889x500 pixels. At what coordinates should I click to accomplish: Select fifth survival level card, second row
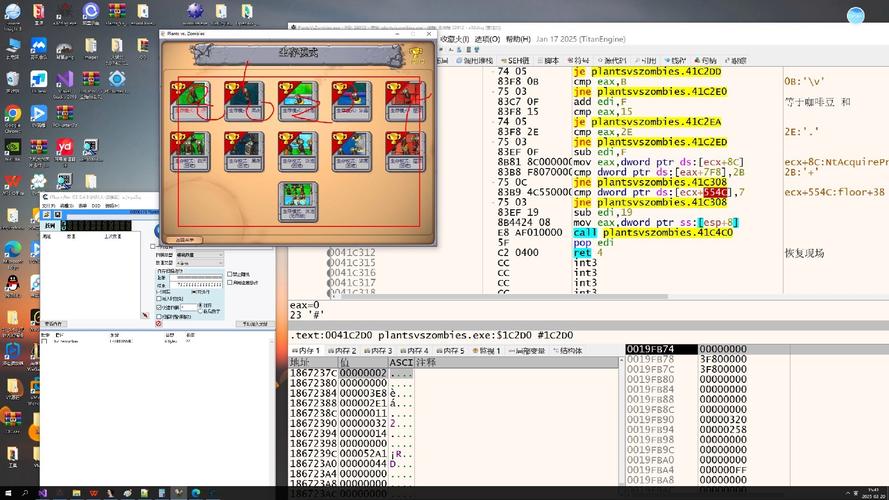(405, 151)
